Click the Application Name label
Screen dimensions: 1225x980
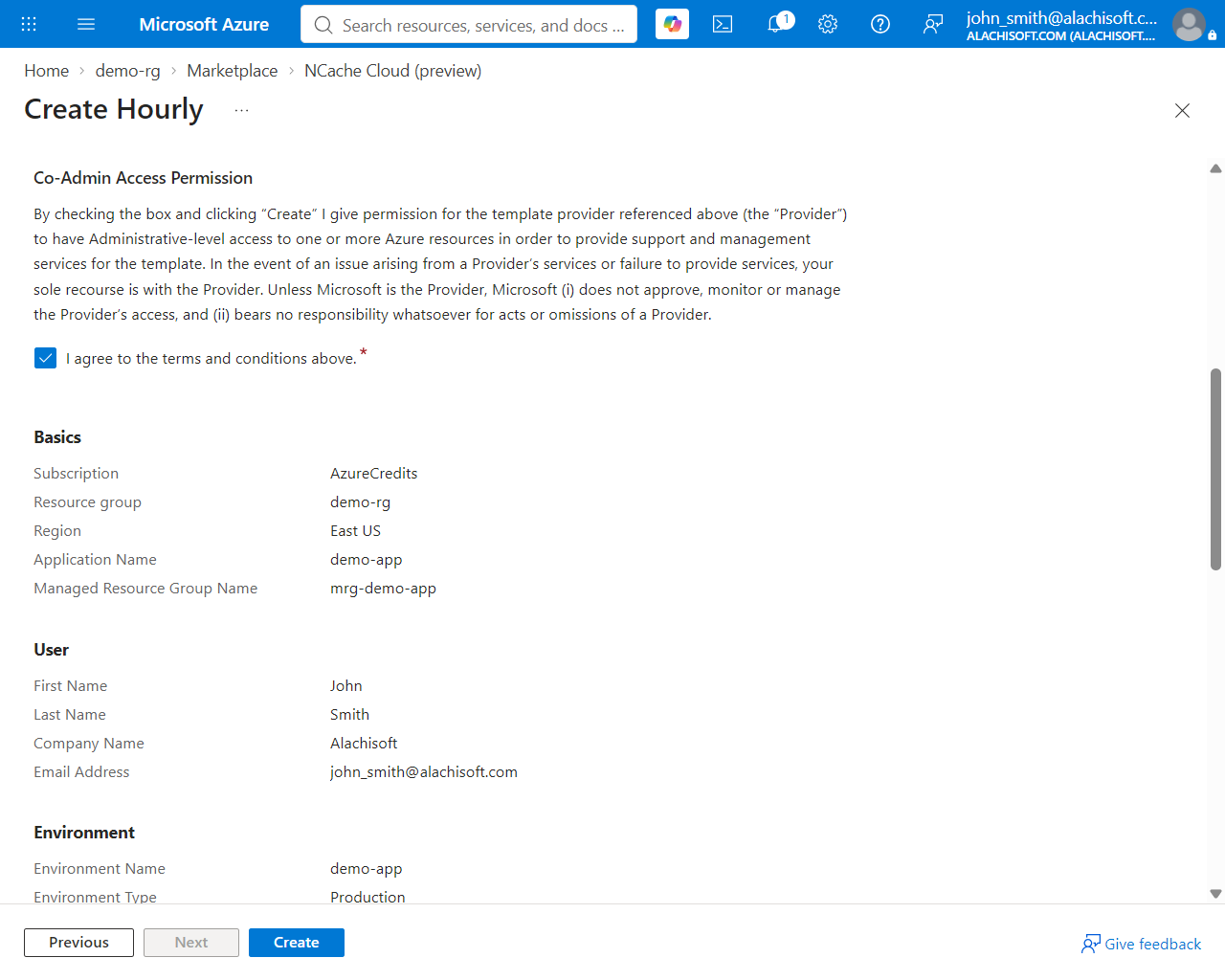pyautogui.click(x=95, y=560)
